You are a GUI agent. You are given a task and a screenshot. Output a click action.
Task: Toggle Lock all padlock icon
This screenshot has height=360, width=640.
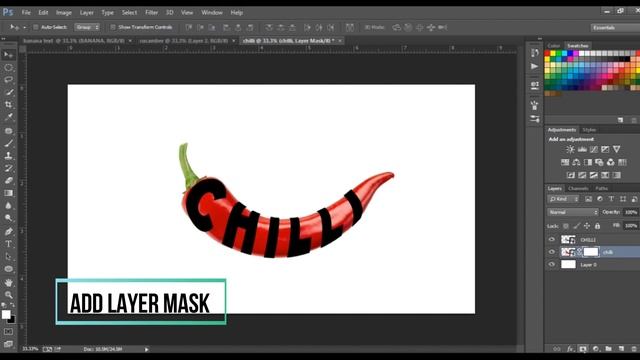click(x=598, y=226)
